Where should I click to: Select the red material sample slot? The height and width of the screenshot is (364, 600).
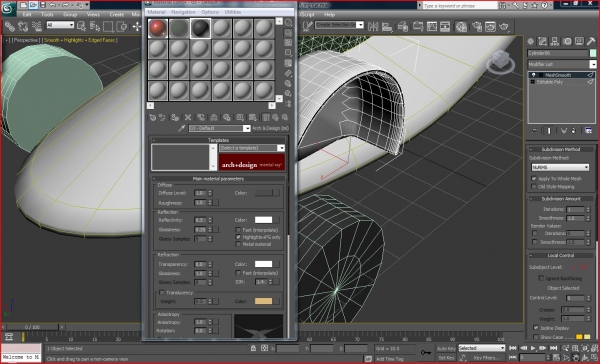pyautogui.click(x=158, y=28)
